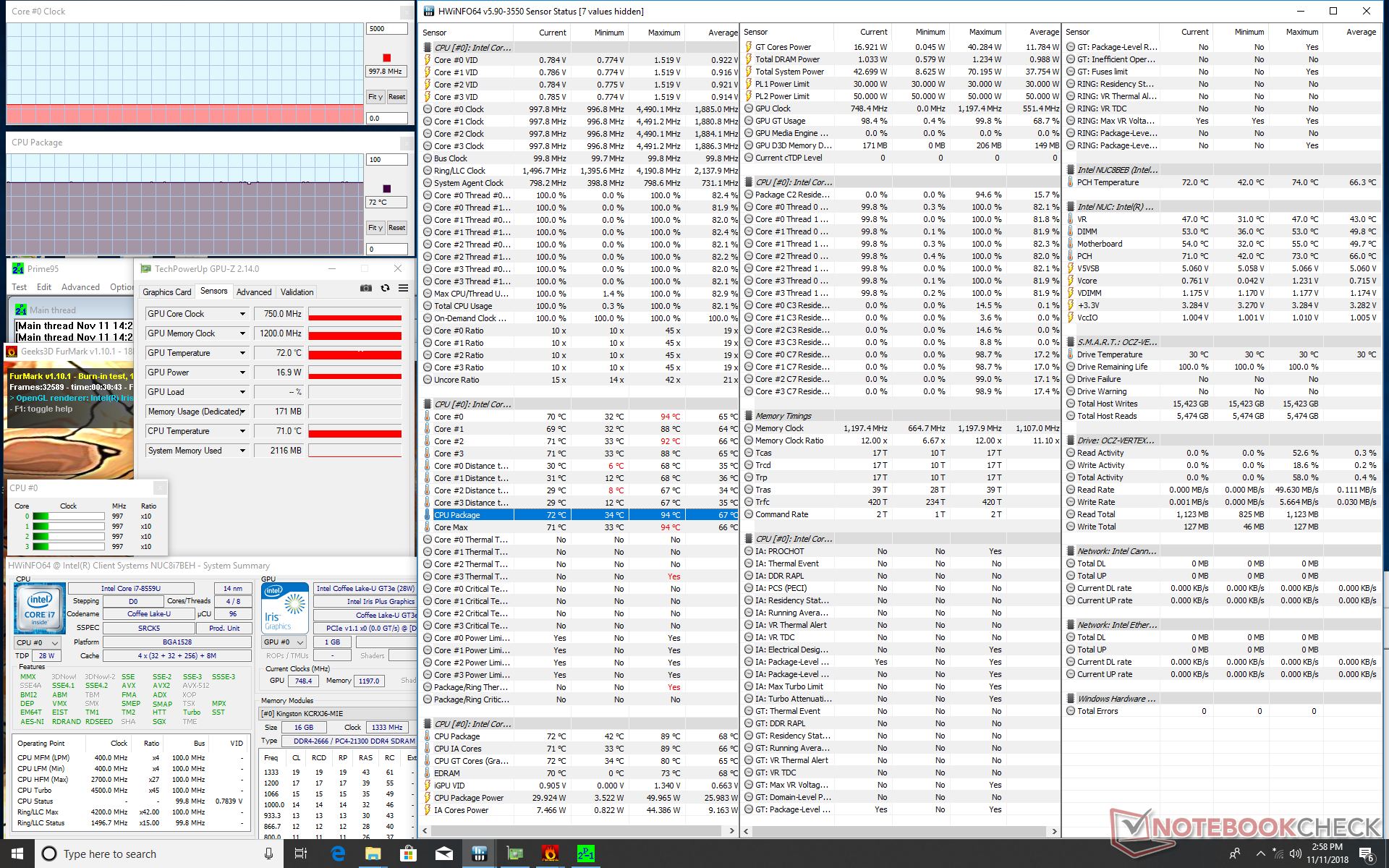Click Reset in CPU Package graph
The image size is (1389, 868).
pos(396,228)
